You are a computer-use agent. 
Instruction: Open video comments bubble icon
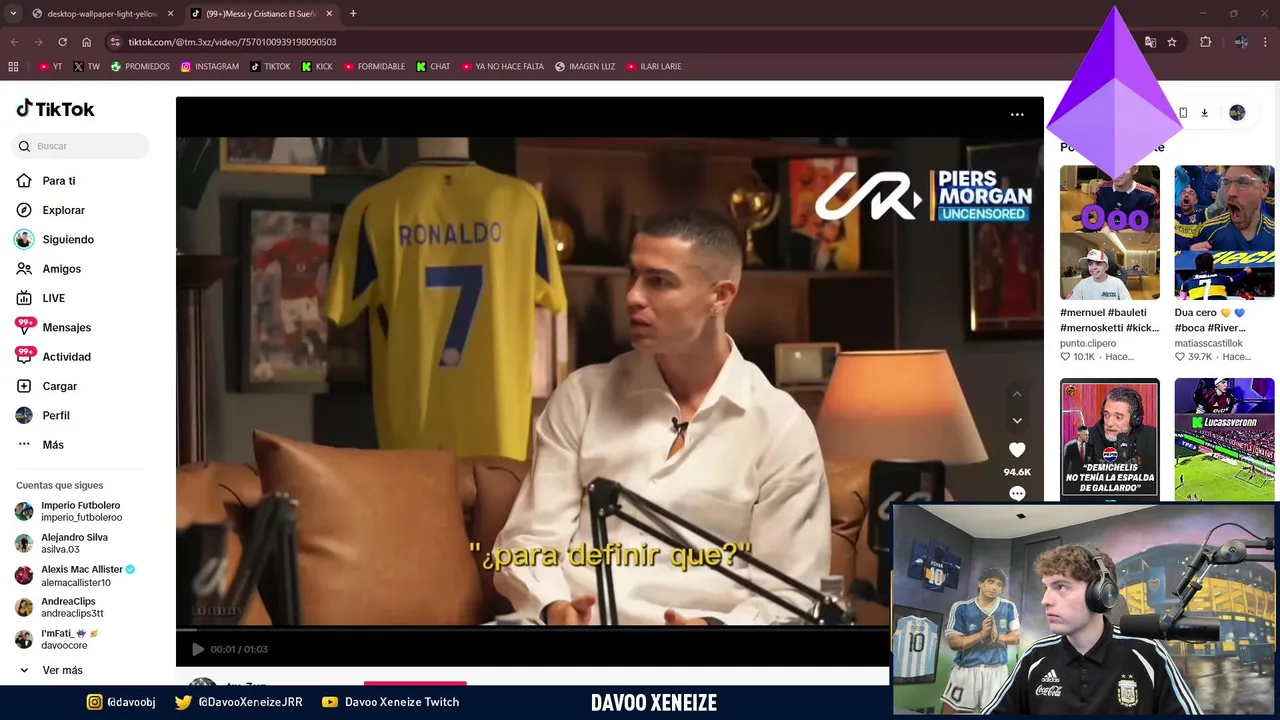[1017, 493]
